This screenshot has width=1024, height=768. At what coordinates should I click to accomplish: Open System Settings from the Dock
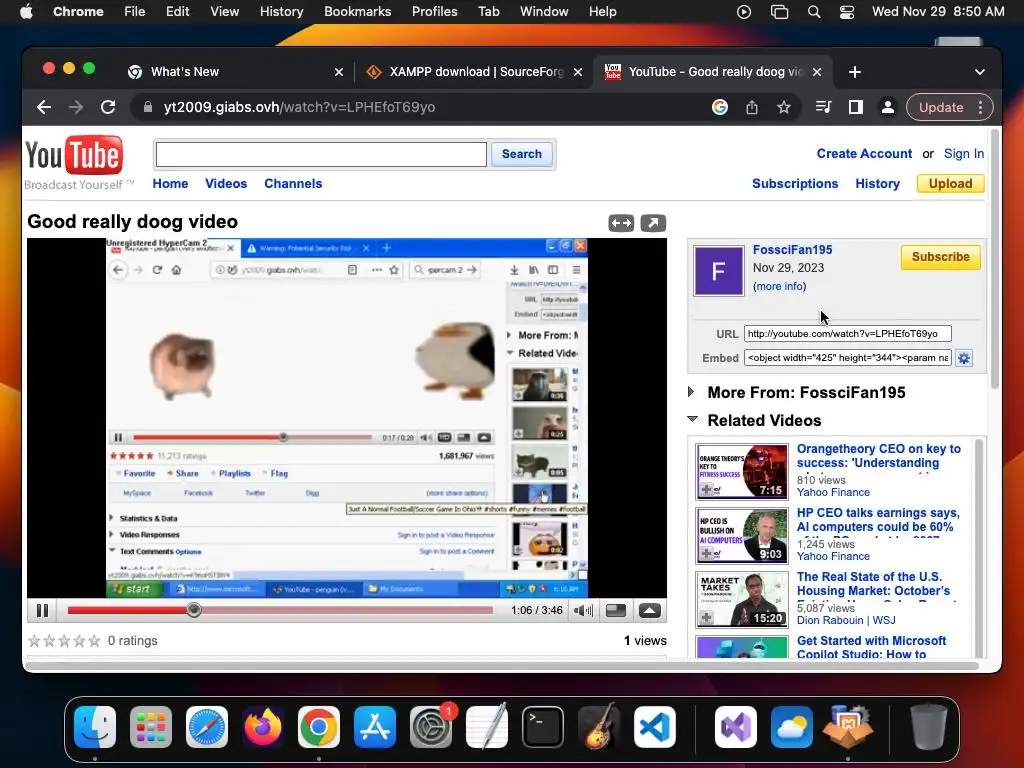point(431,727)
